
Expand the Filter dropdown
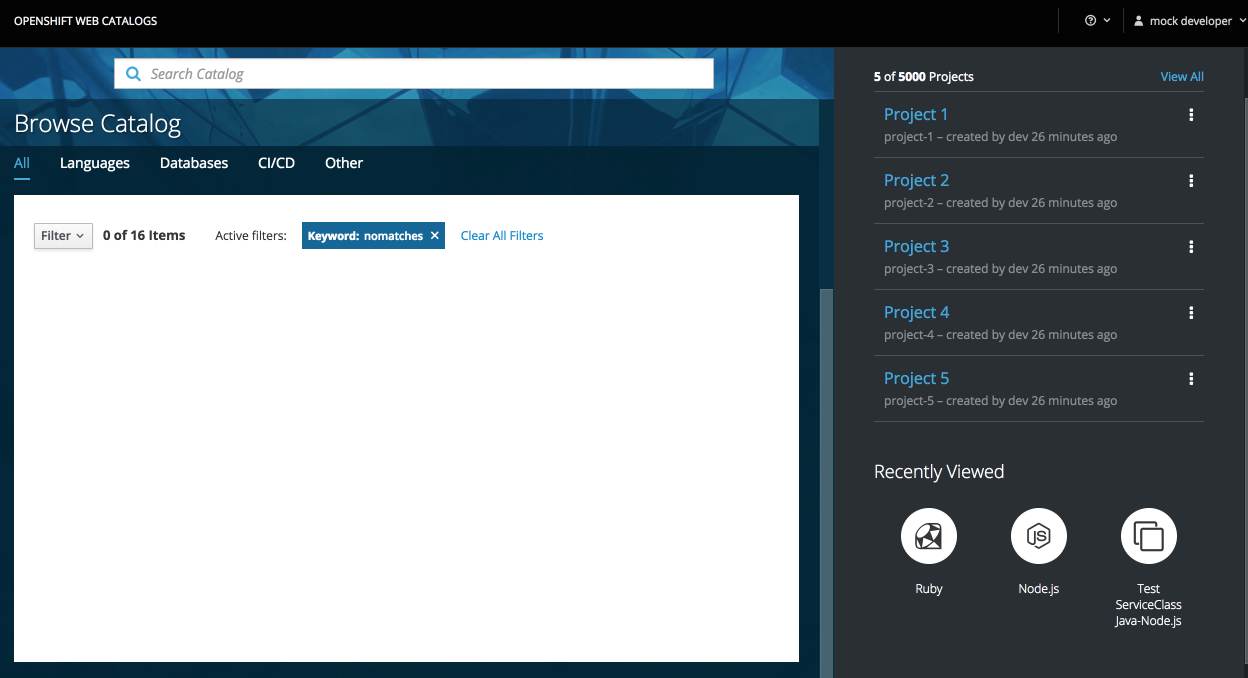tap(62, 235)
